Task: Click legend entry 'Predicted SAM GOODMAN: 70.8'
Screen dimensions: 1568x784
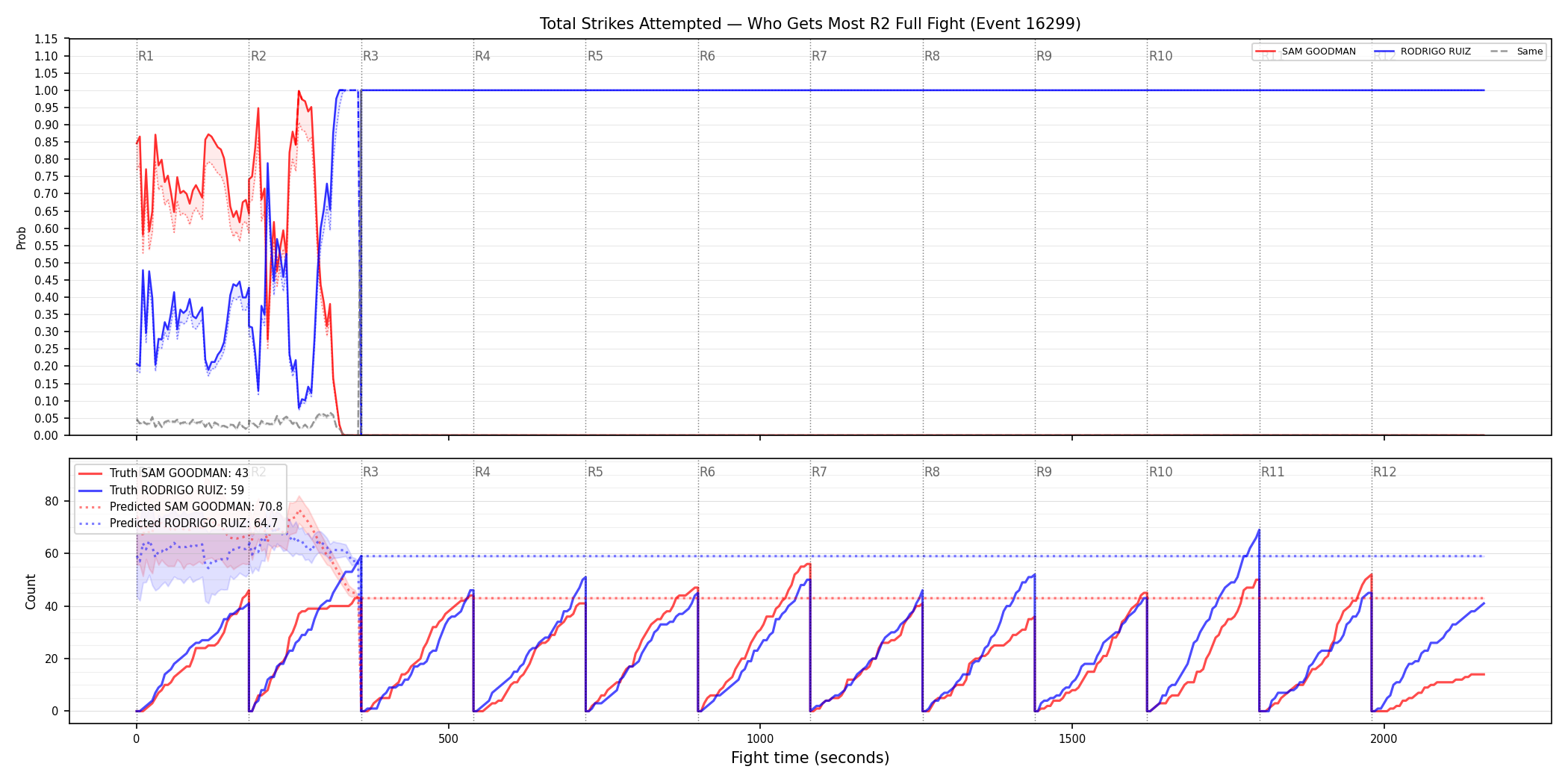Action: coord(196,507)
